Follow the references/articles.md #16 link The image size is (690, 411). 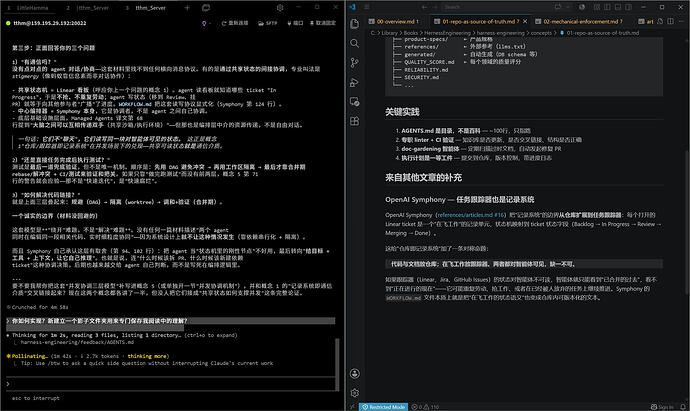(471, 215)
